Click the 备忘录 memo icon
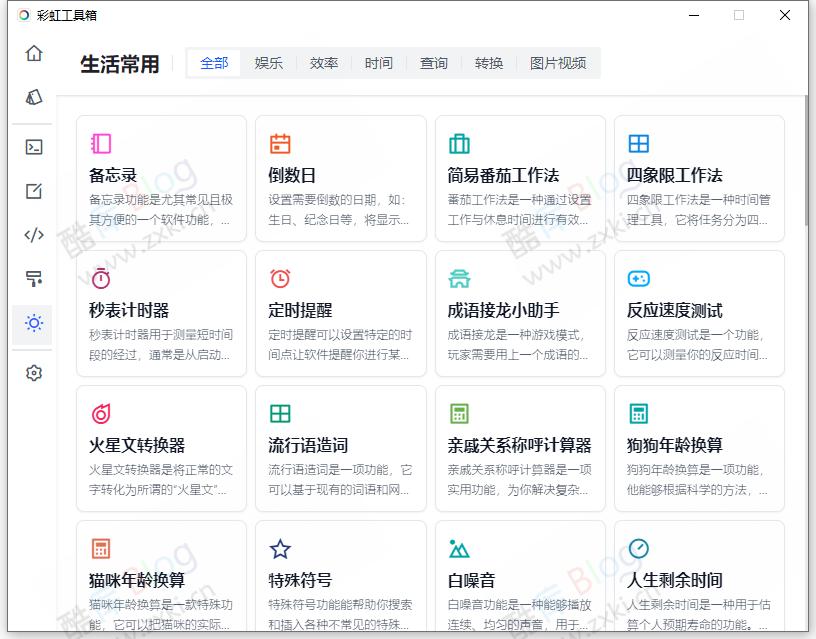 [x=101, y=143]
